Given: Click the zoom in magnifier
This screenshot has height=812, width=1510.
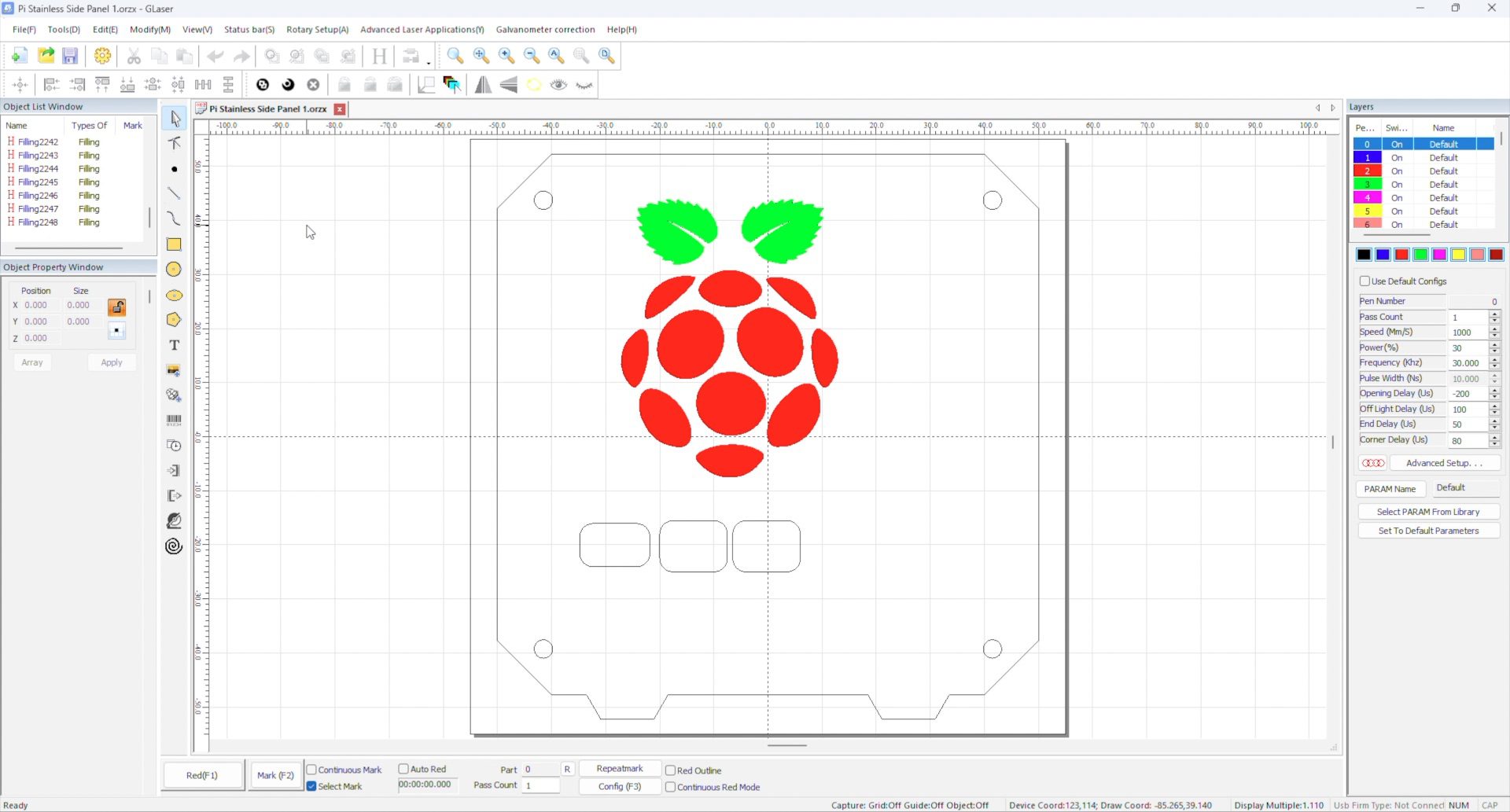Looking at the screenshot, I should pos(506,56).
